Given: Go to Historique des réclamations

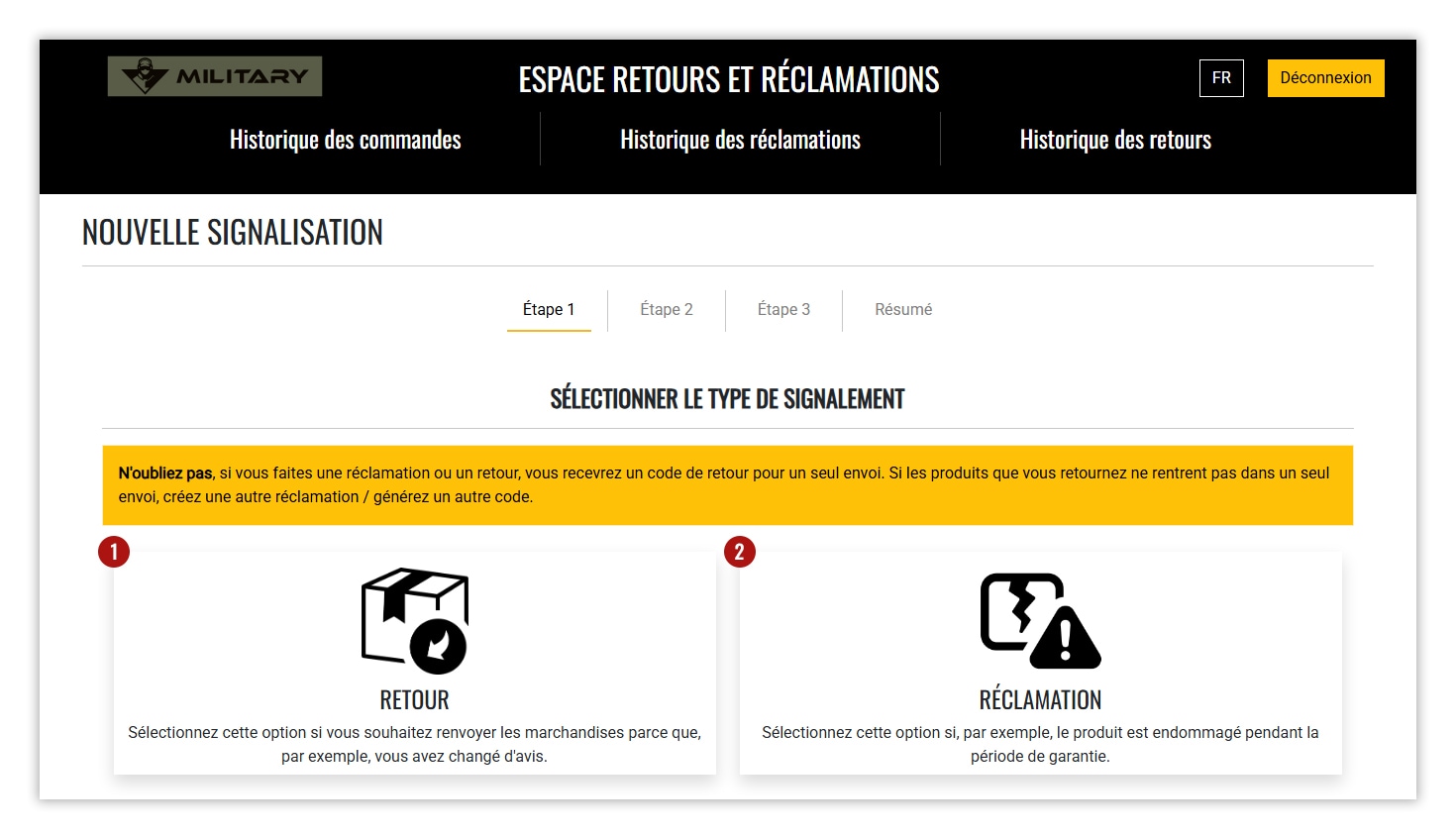Looking at the screenshot, I should coord(740,140).
